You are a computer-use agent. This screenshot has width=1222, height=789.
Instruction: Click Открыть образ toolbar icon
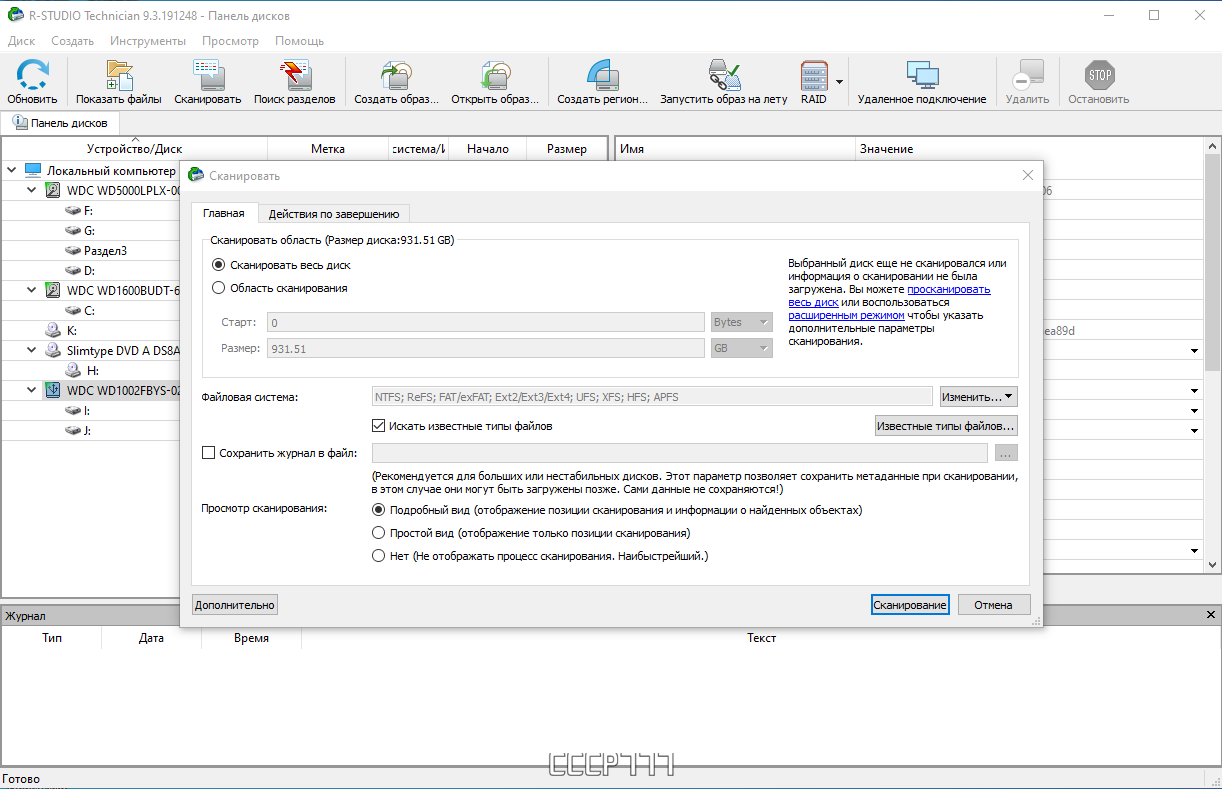point(496,76)
